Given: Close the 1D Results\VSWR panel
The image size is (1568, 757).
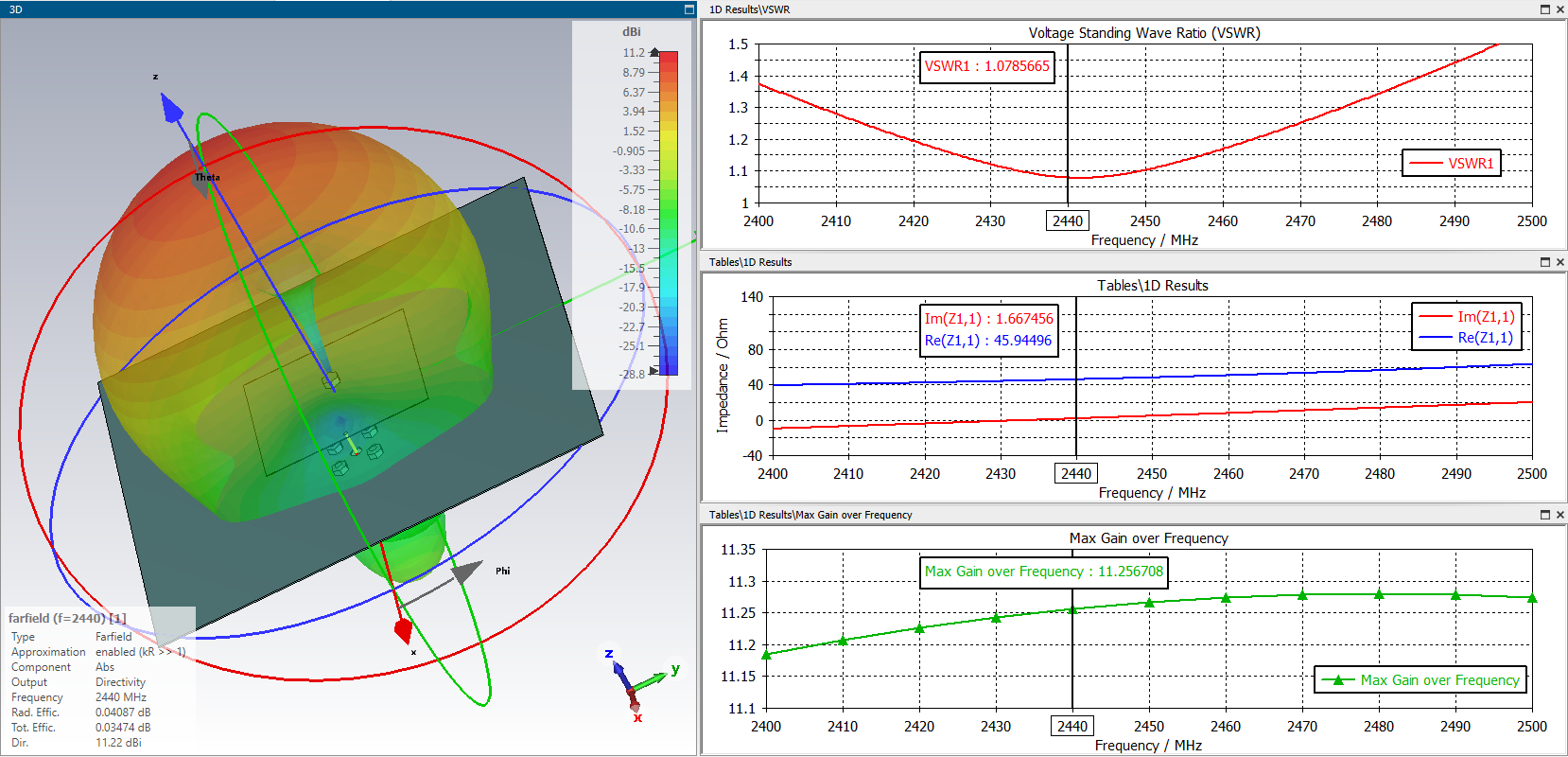Looking at the screenshot, I should point(1559,9).
